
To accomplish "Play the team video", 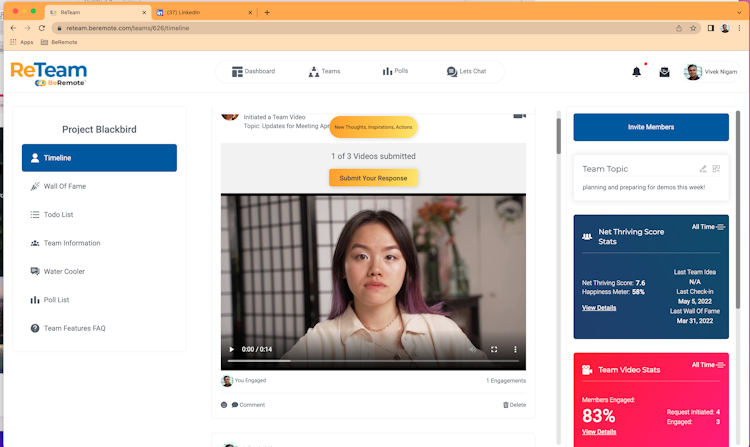I will coord(232,349).
